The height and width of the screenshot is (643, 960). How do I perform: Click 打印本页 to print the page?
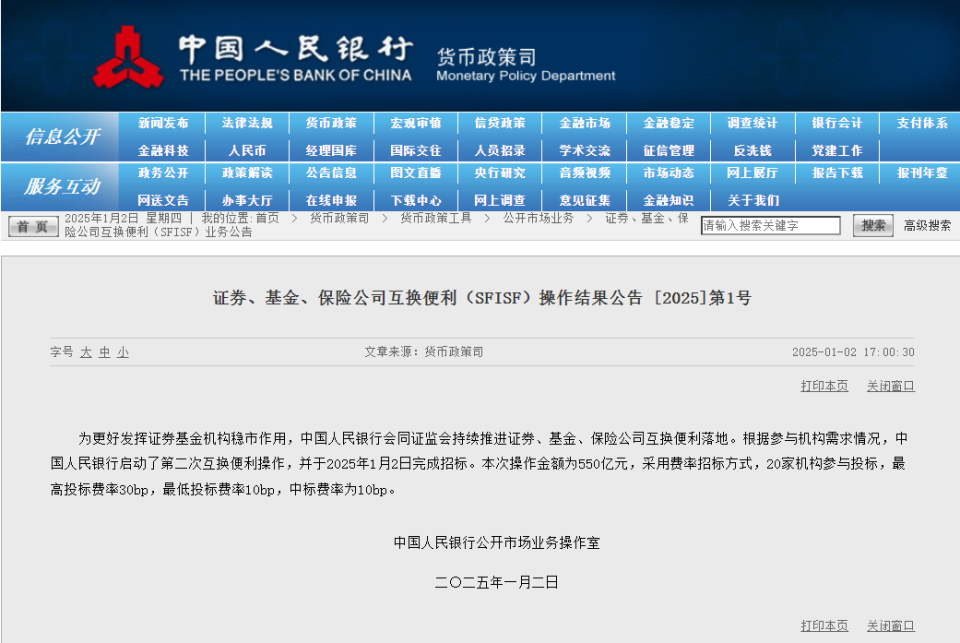(x=823, y=385)
